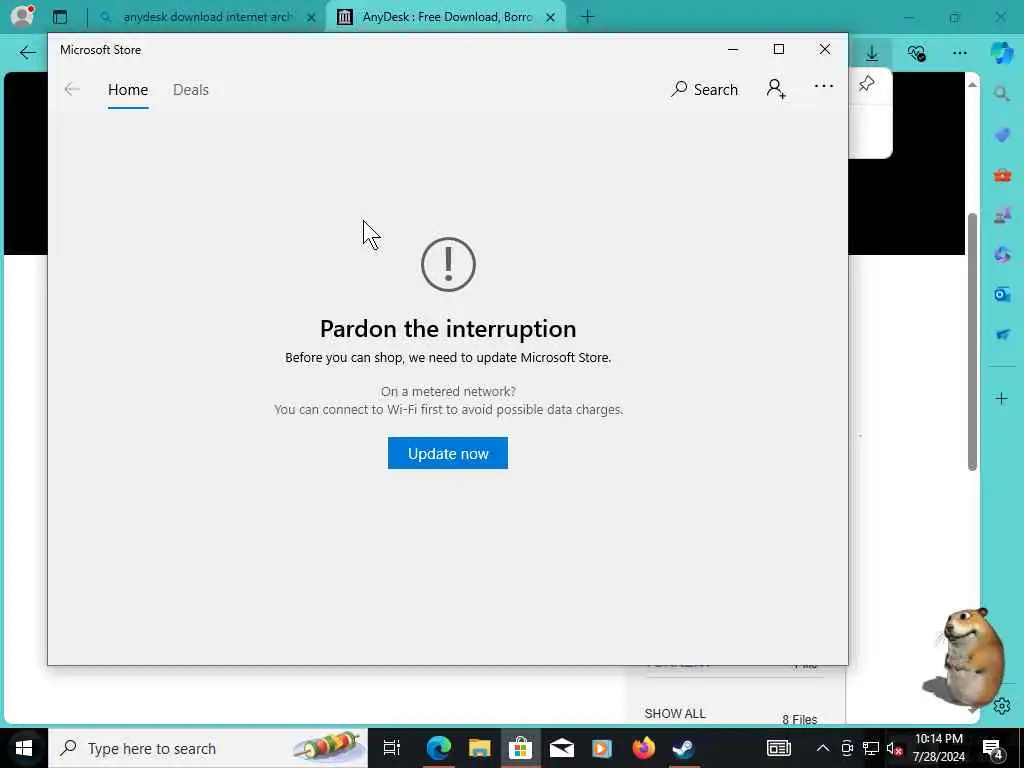Viewport: 1024px width, 768px height.
Task: Close the anydesk download search tab
Action: [x=312, y=18]
